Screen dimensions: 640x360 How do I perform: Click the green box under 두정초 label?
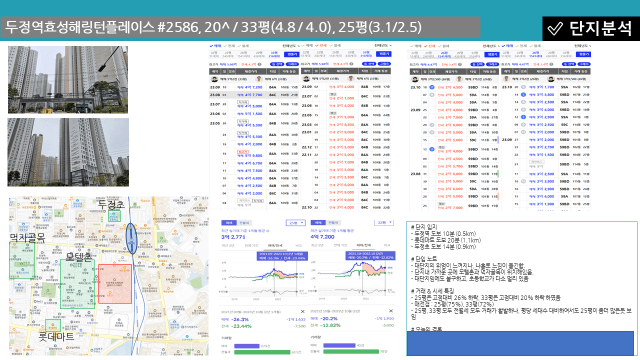click(x=114, y=215)
